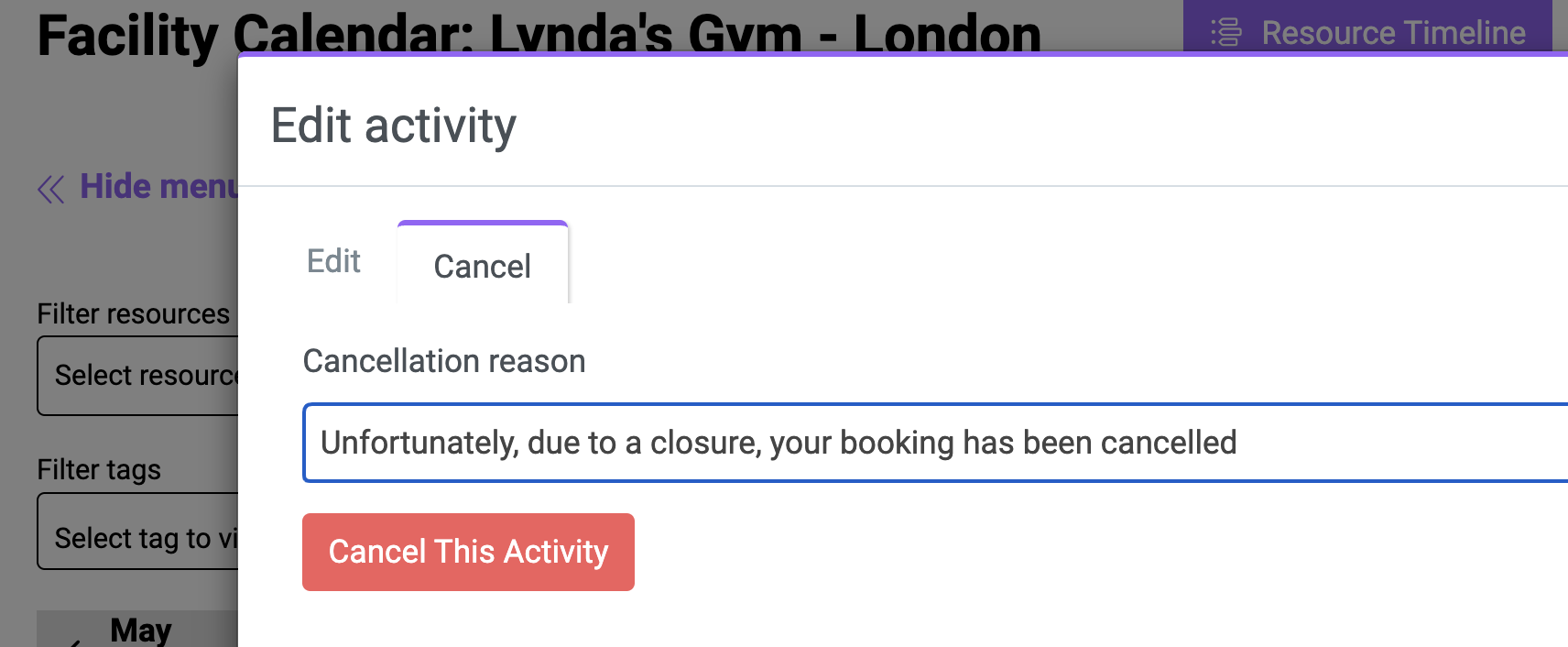
Task: Click the Filter tags label
Action: [99, 469]
